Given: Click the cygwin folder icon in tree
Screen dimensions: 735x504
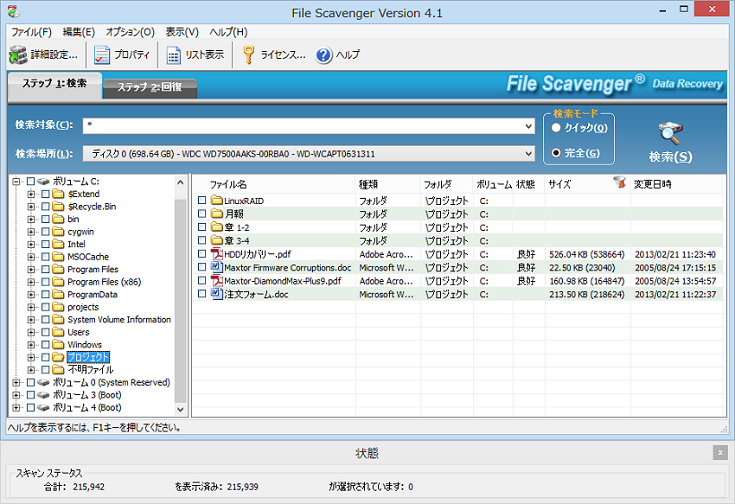Looking at the screenshot, I should coord(58,232).
